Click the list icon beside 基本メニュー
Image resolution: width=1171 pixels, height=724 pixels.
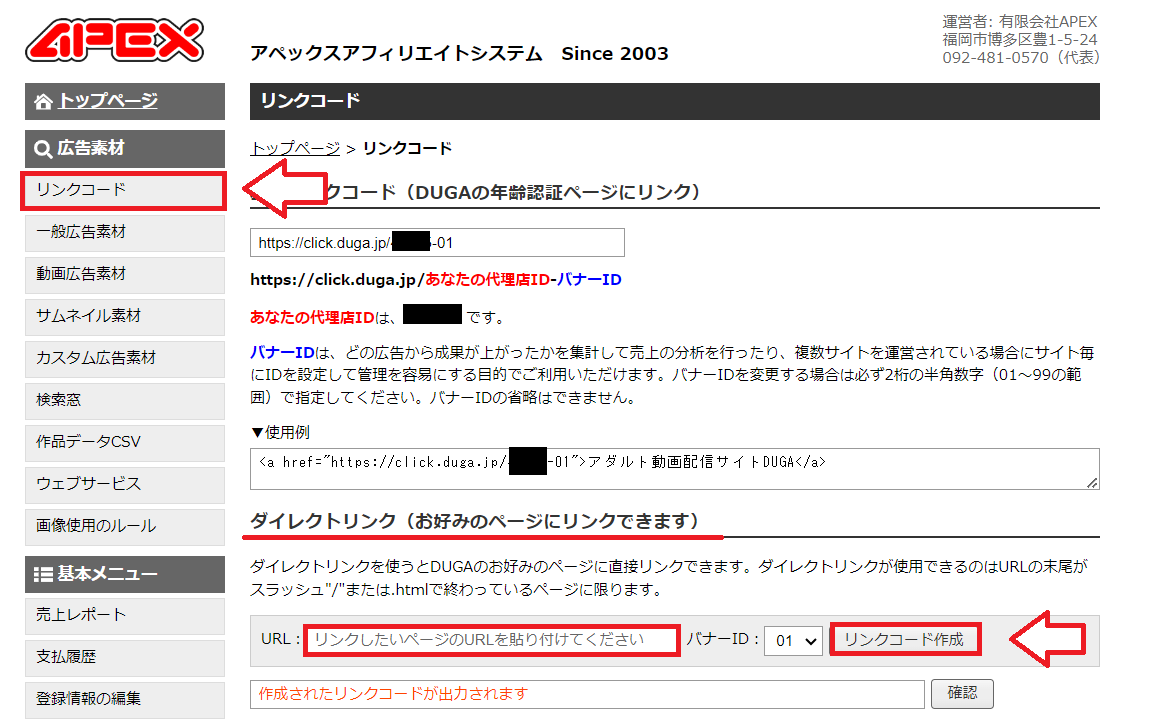point(43,575)
